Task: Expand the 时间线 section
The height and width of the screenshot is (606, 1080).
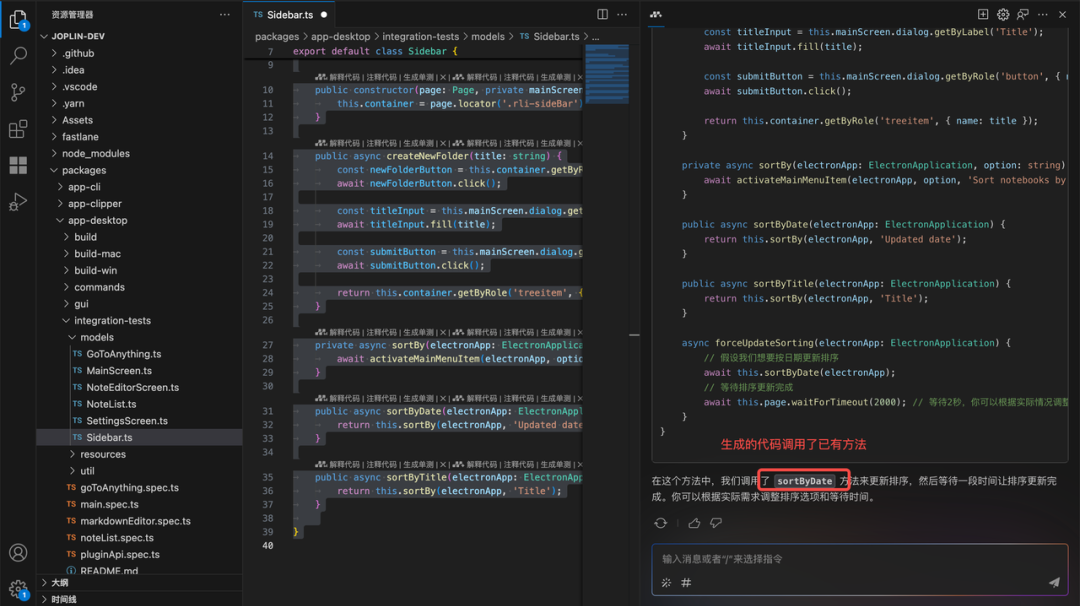Action: click(x=63, y=599)
